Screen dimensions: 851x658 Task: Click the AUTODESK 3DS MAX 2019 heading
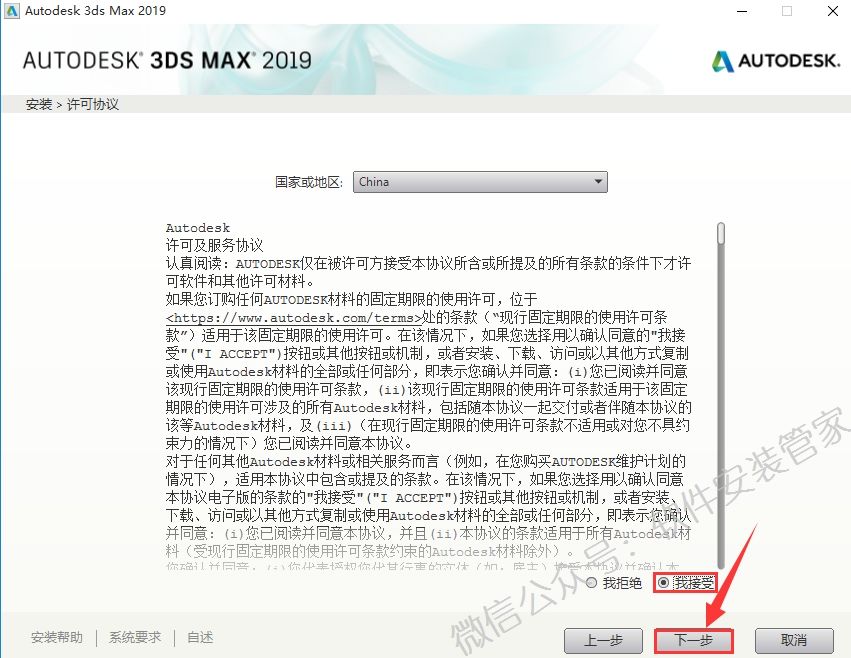(167, 60)
